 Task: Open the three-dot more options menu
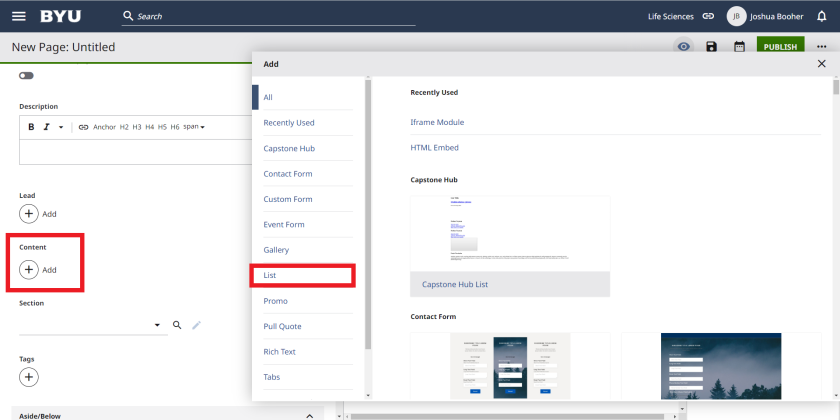822,47
